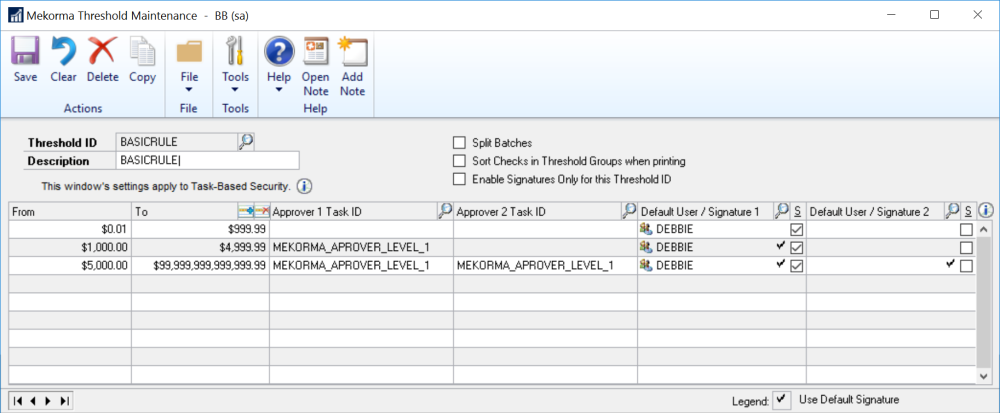Select the $99,999,999,999,999.99 To cell

coord(200,266)
